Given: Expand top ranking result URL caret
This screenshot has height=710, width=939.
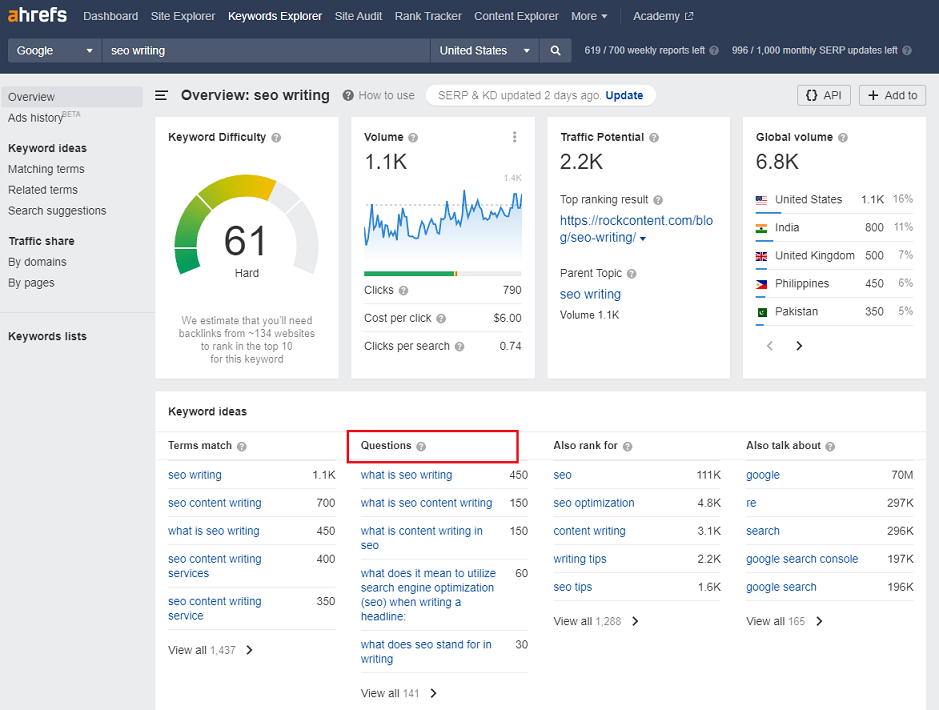Looking at the screenshot, I should 643,239.
